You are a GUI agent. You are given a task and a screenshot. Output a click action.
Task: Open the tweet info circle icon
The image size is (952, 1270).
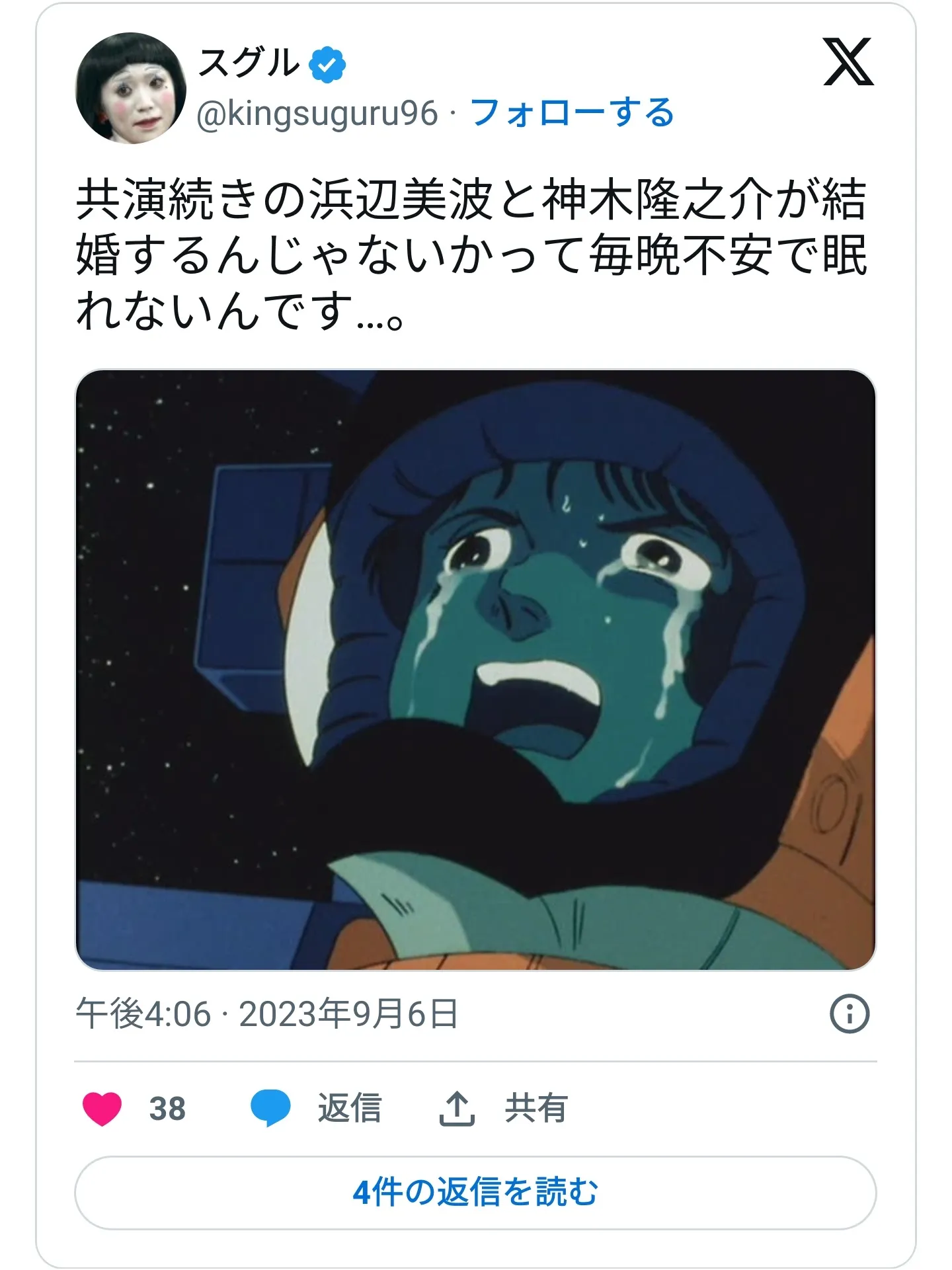point(850,1013)
